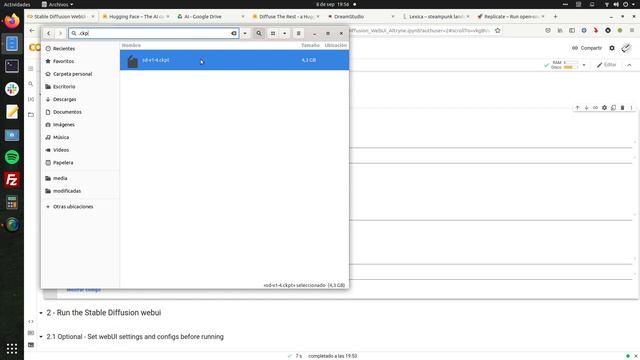Click the .ckpt search input field
Image resolution: width=640 pixels, height=360 pixels.
coord(153,33)
